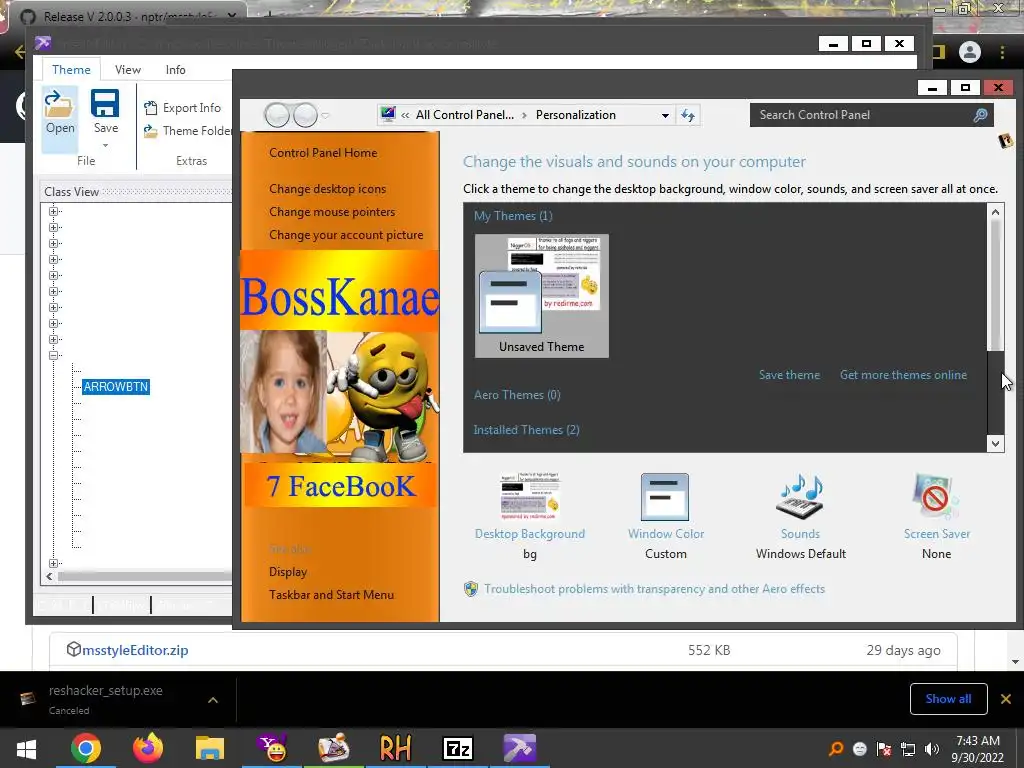The width and height of the screenshot is (1024, 768).
Task: Click the Chrome profile avatar icon
Action: [970, 52]
